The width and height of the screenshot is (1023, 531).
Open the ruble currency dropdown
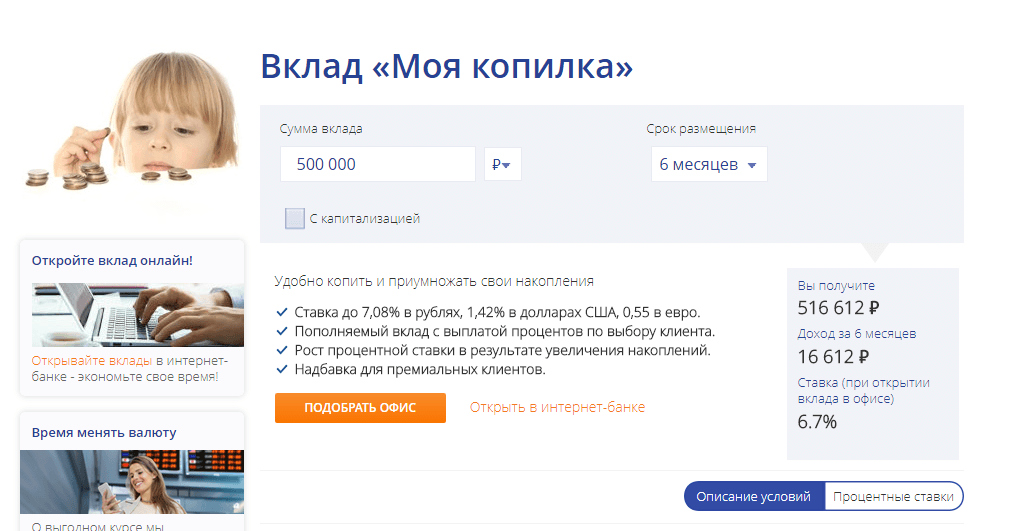(x=503, y=165)
